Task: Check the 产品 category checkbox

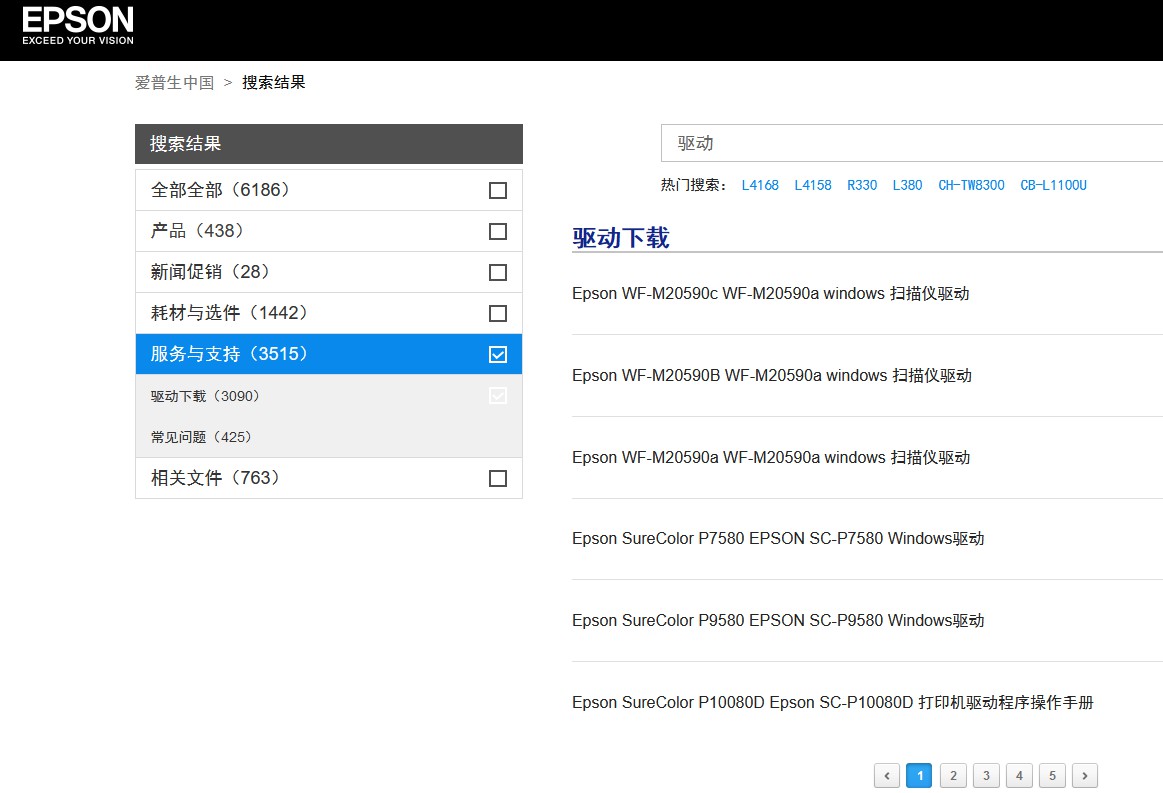Action: [497, 231]
